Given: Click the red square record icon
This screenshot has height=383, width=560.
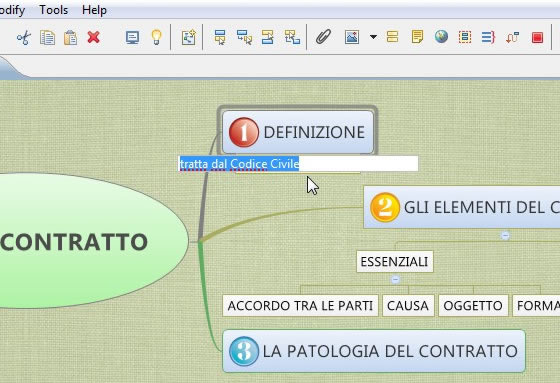Looking at the screenshot, I should [x=538, y=37].
